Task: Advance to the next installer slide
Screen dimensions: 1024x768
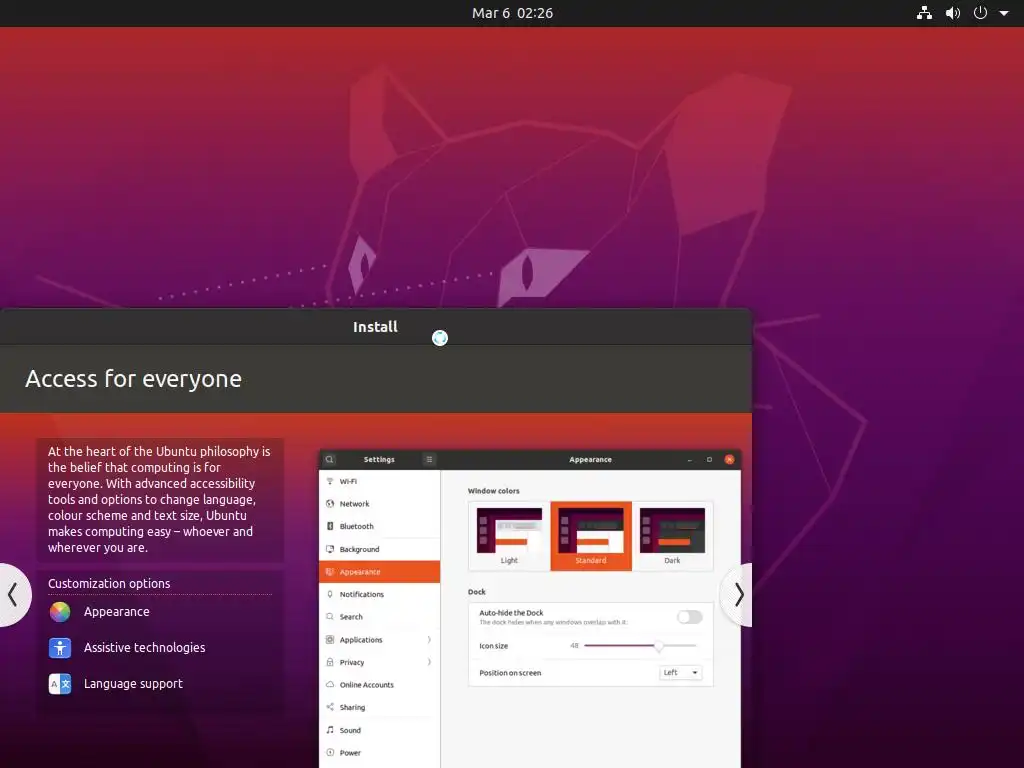Action: [x=738, y=595]
